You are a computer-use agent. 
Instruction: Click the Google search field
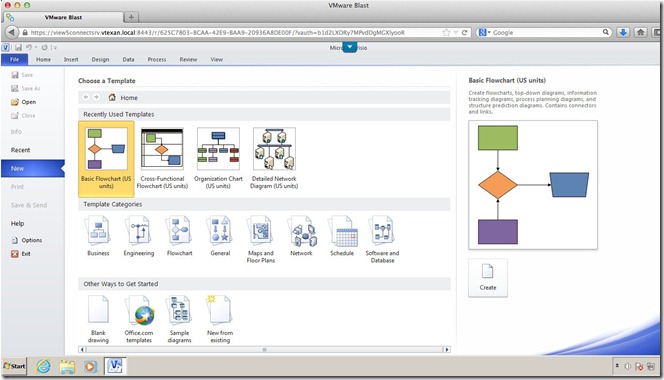(x=544, y=33)
